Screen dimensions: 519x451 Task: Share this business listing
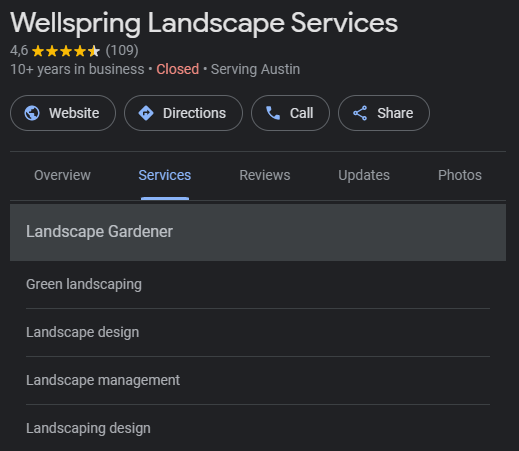tap(384, 113)
